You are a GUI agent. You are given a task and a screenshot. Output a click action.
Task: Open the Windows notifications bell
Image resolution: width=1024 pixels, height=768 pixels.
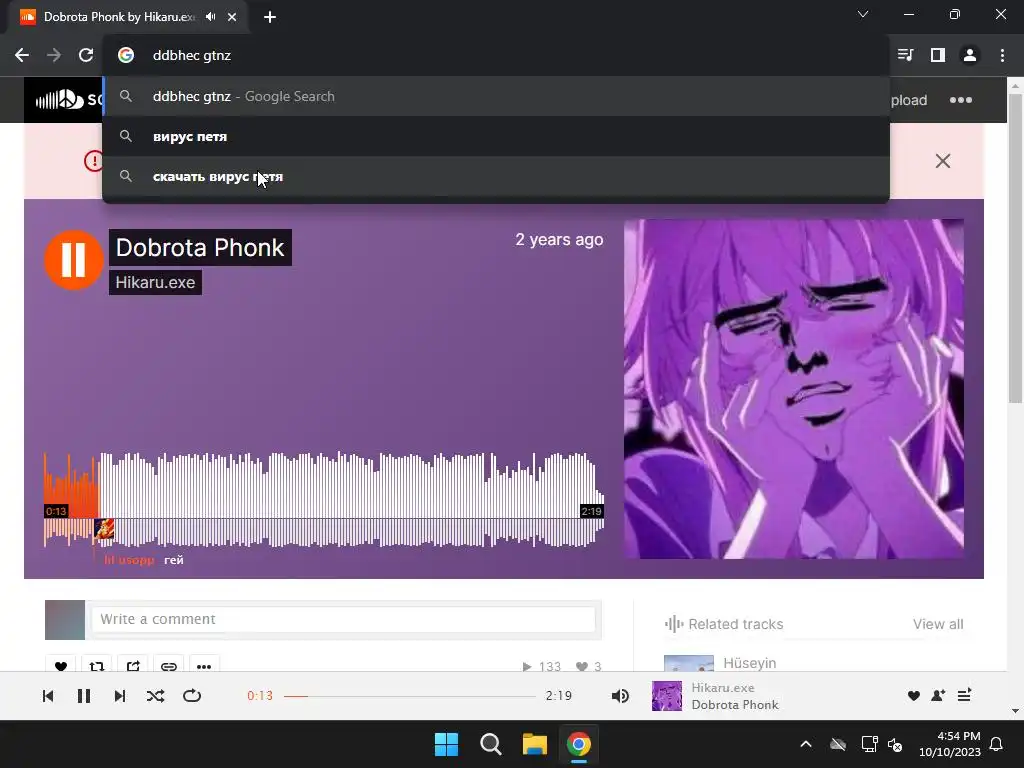pyautogui.click(x=997, y=744)
